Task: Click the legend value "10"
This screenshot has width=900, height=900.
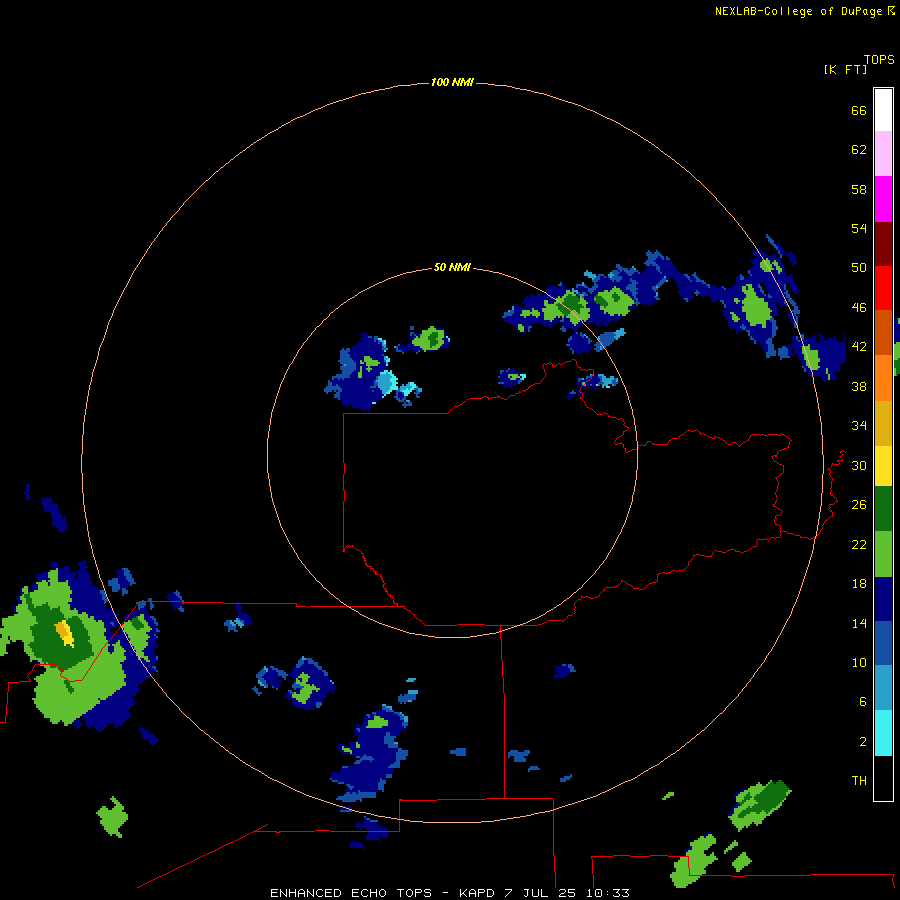Action: (859, 663)
